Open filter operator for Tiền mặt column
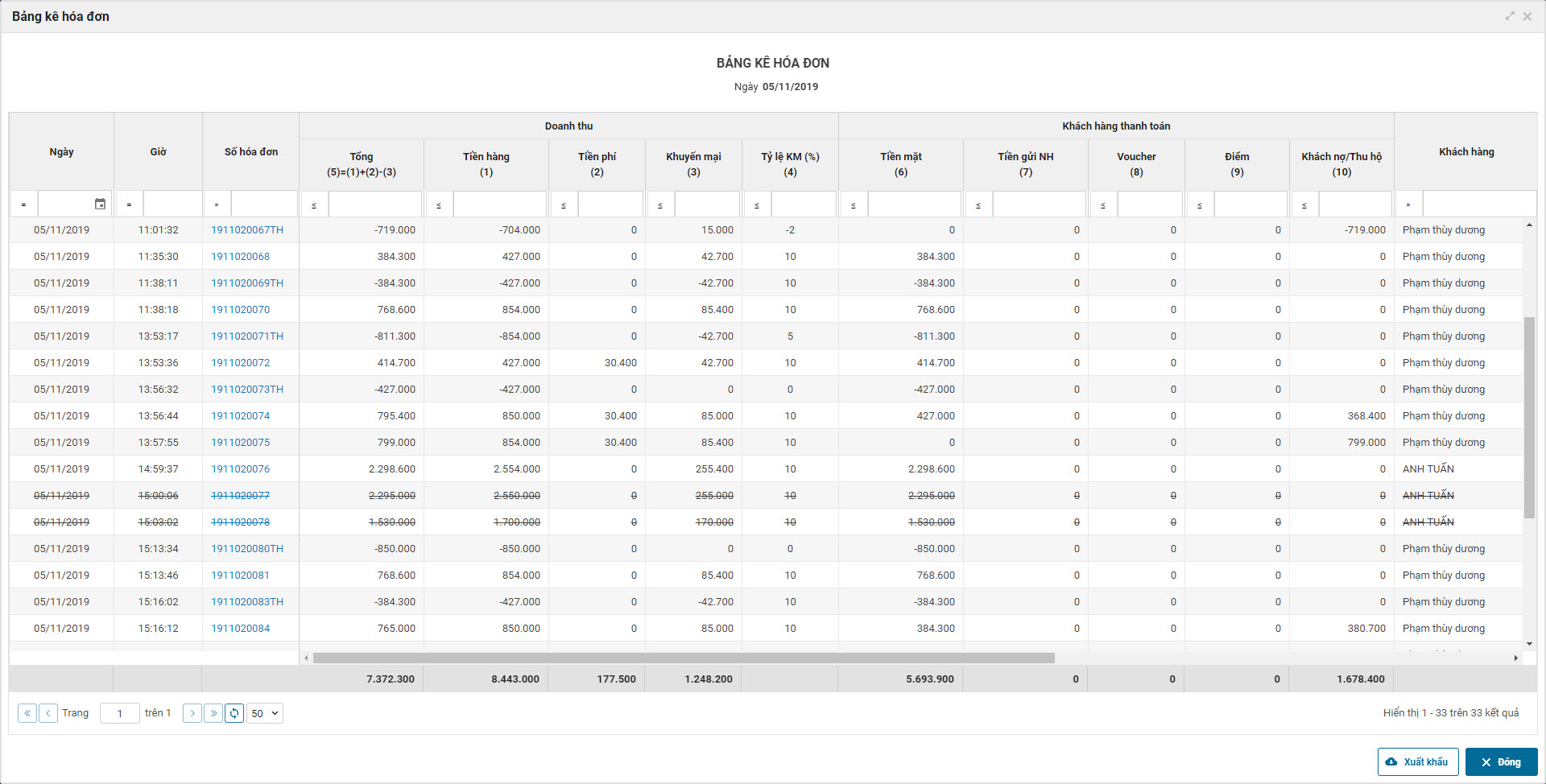 pyautogui.click(x=854, y=205)
